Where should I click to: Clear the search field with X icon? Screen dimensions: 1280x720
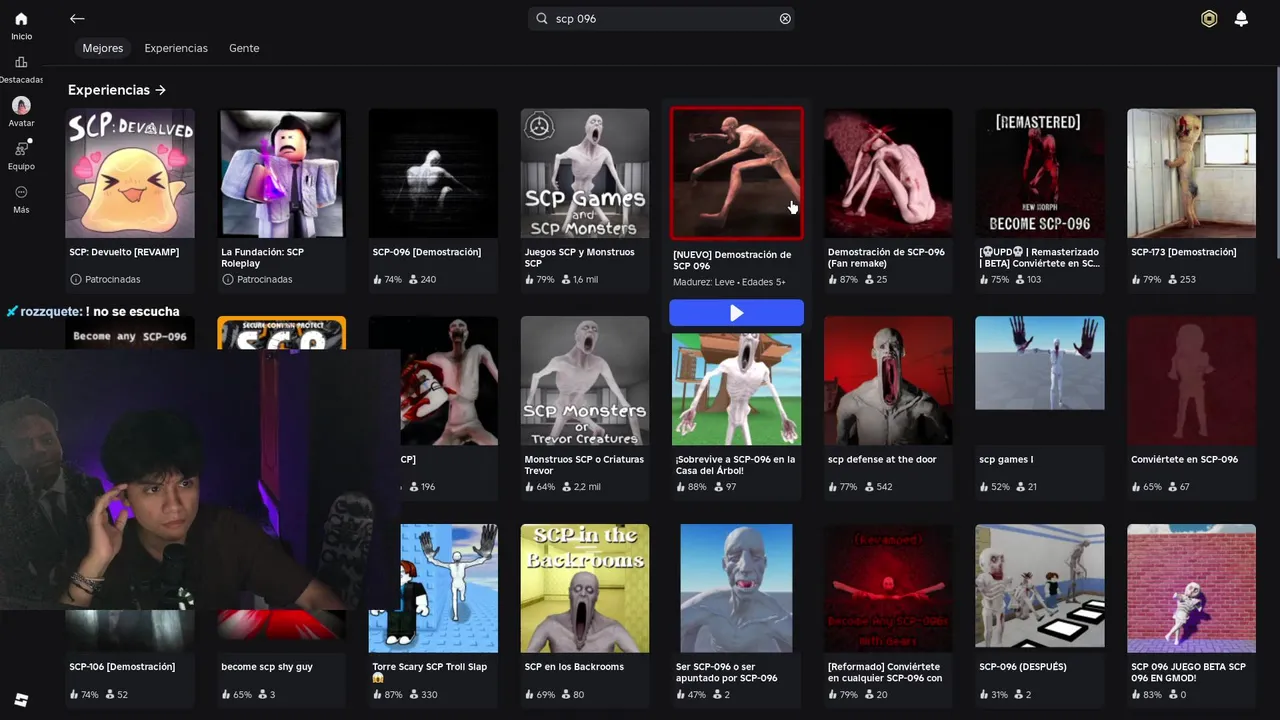click(785, 18)
